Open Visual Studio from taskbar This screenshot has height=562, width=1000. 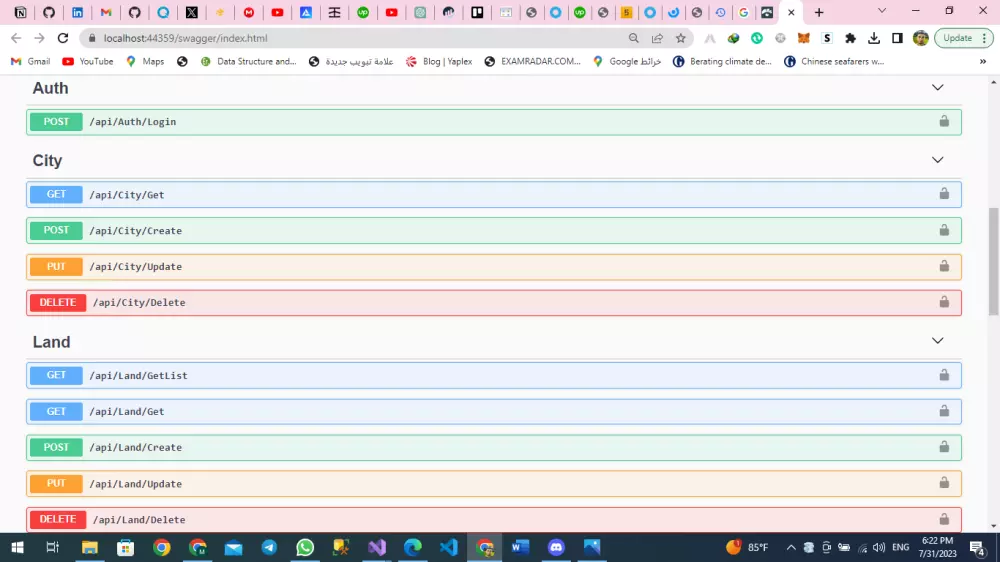[x=377, y=547]
